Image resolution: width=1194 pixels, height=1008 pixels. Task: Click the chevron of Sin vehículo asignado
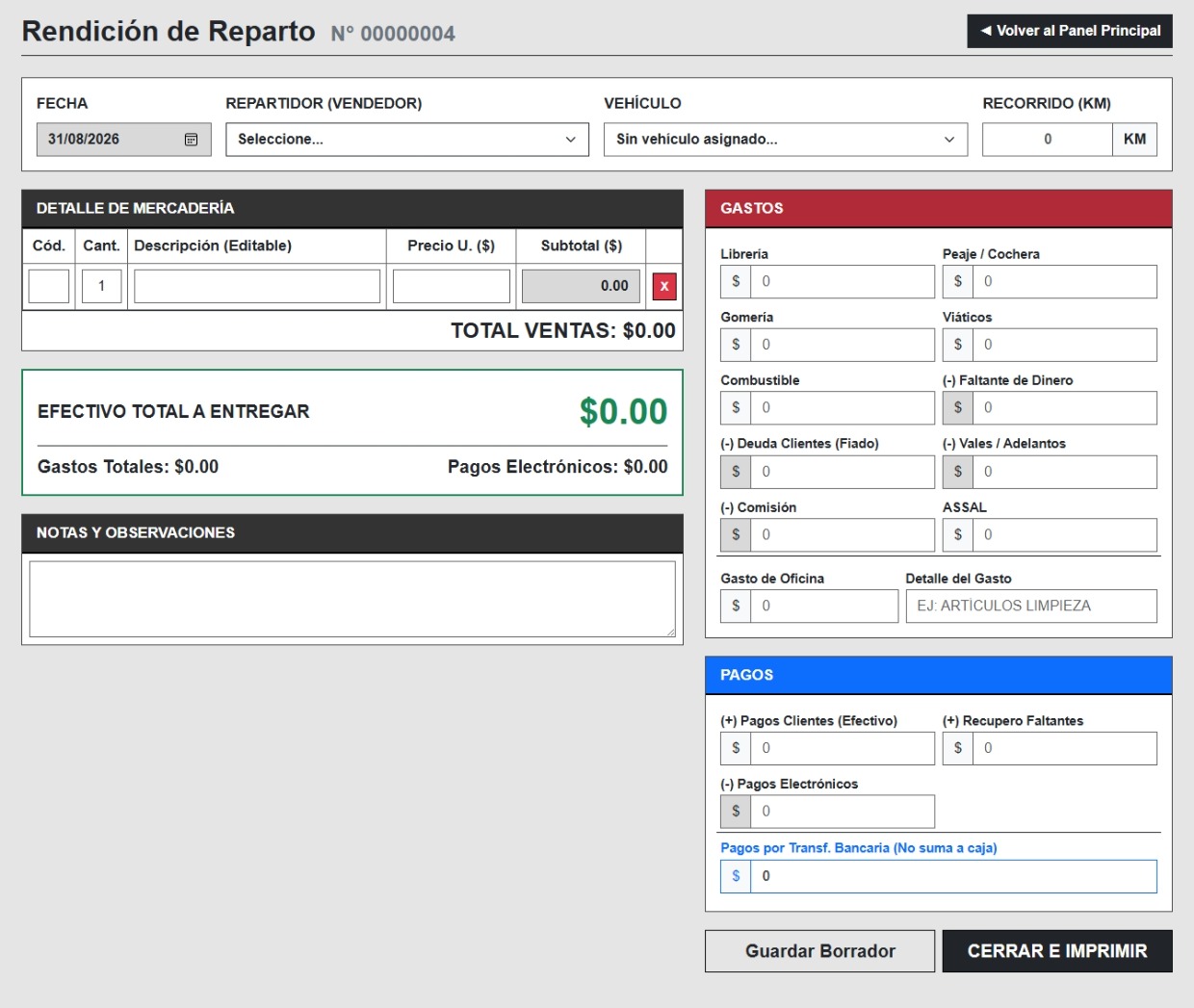pyautogui.click(x=949, y=140)
